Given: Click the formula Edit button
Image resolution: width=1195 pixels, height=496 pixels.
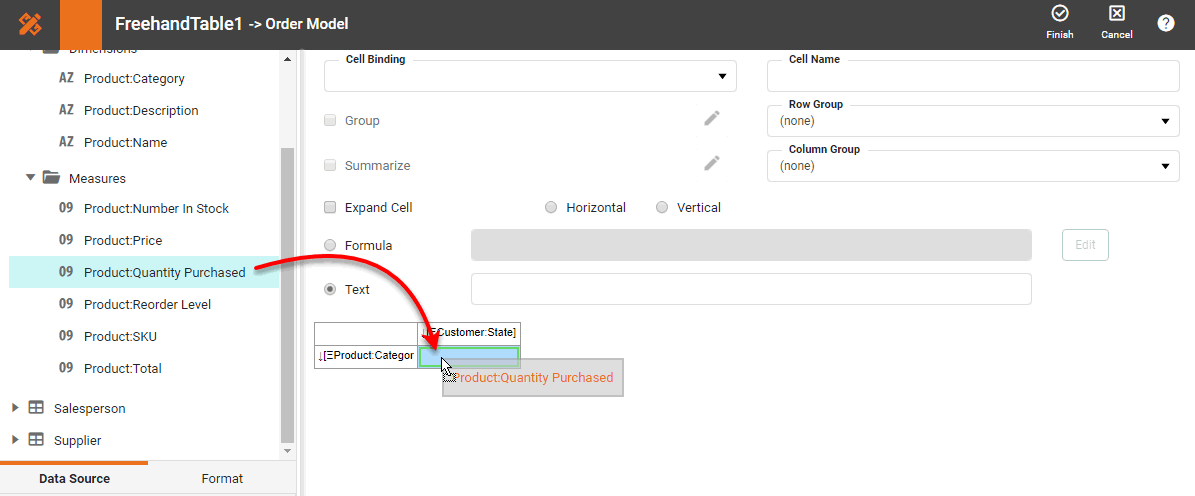Looking at the screenshot, I should (1085, 245).
